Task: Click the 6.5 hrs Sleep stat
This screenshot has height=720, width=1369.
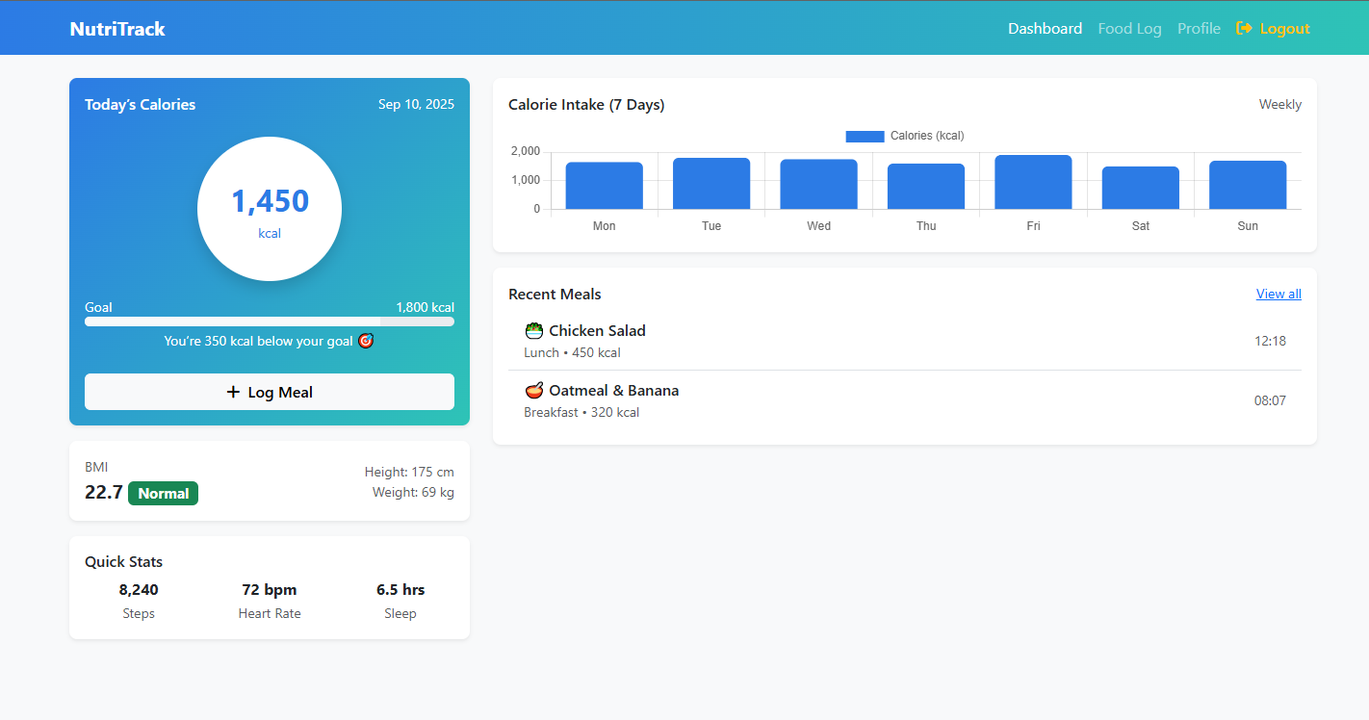Action: pos(400,601)
